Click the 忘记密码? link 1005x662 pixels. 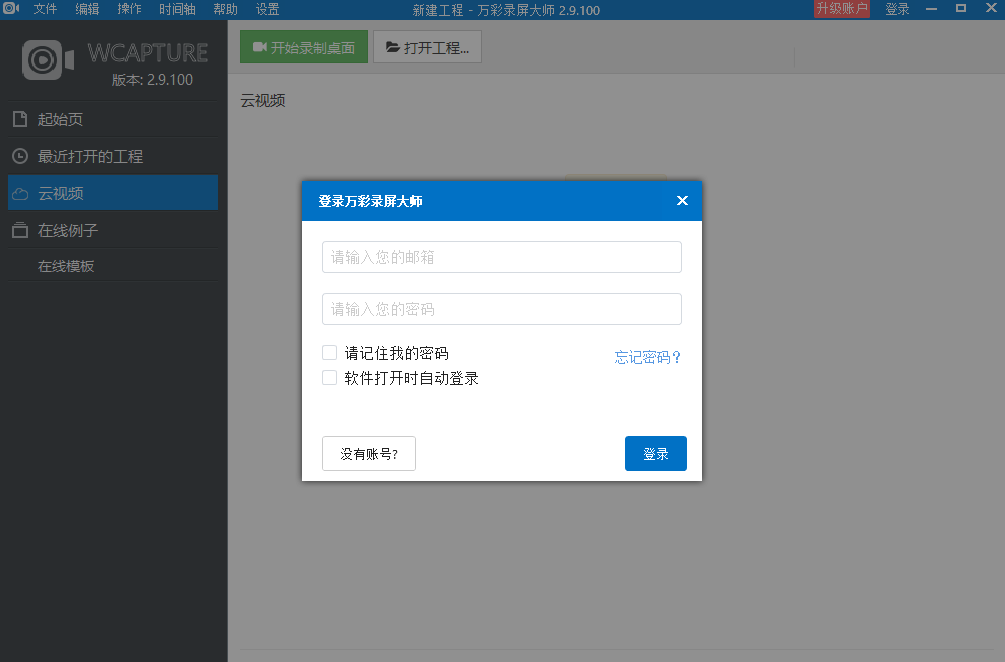[x=647, y=357]
